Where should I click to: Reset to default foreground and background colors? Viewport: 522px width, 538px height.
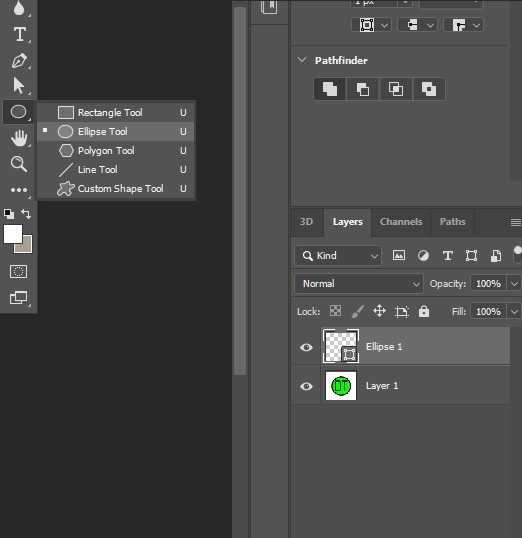(9, 214)
